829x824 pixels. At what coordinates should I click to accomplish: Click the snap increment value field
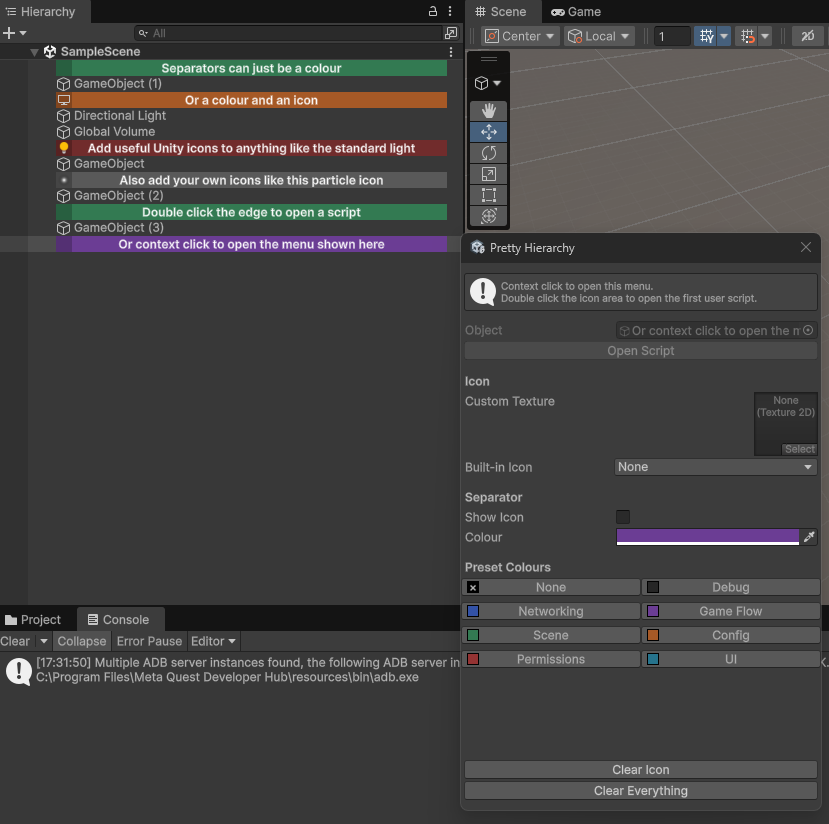click(x=672, y=36)
